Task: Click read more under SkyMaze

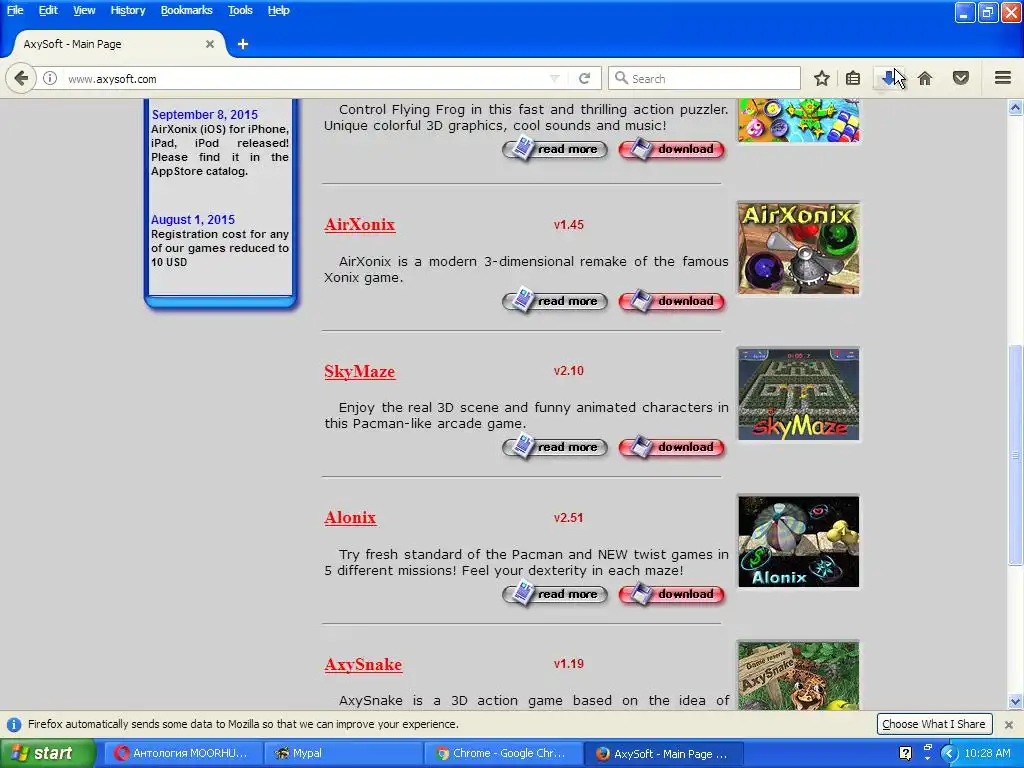Action: [555, 447]
